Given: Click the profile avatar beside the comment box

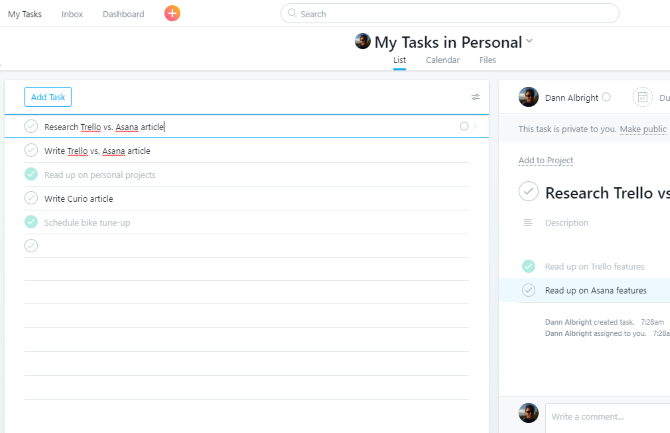Looking at the screenshot, I should tap(529, 413).
